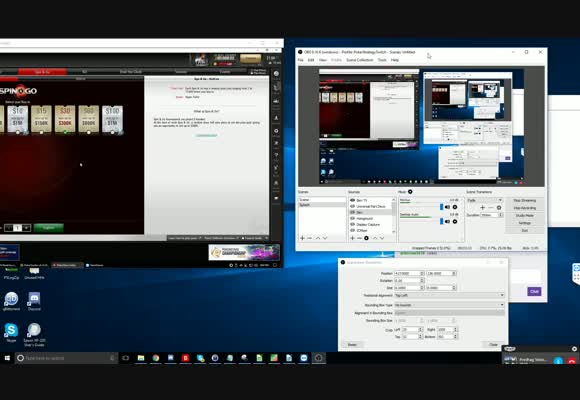Click the green Register button

(x=48, y=228)
